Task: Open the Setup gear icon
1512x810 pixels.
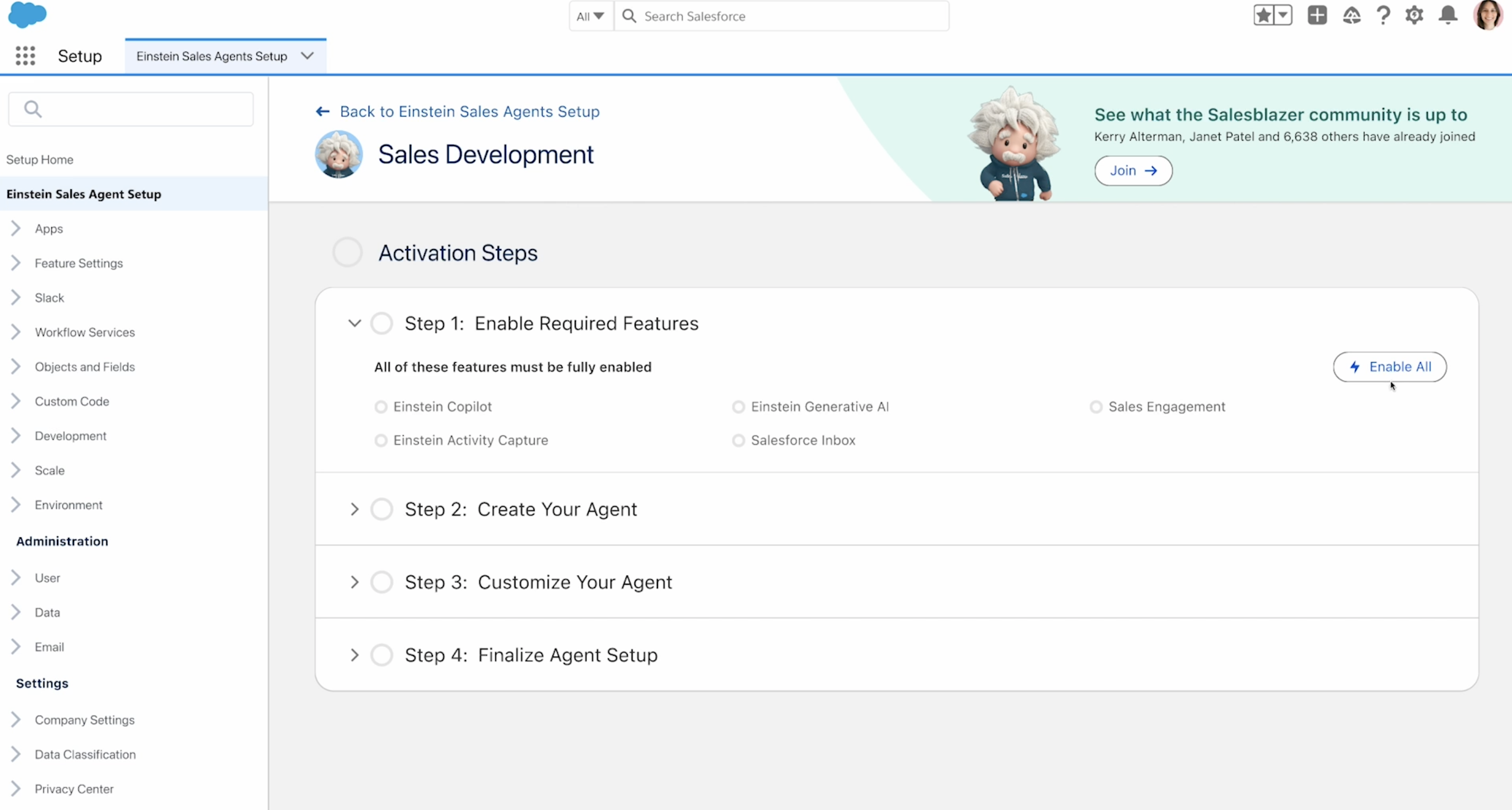Action: (1415, 15)
